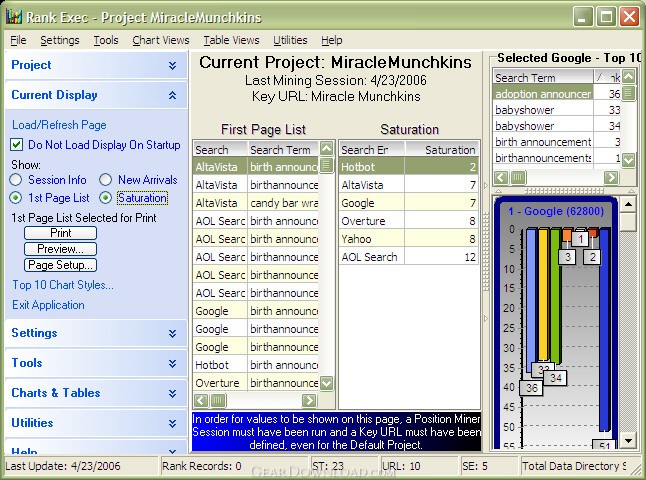Open the Help menu
The height and width of the screenshot is (480, 646).
[x=332, y=40]
